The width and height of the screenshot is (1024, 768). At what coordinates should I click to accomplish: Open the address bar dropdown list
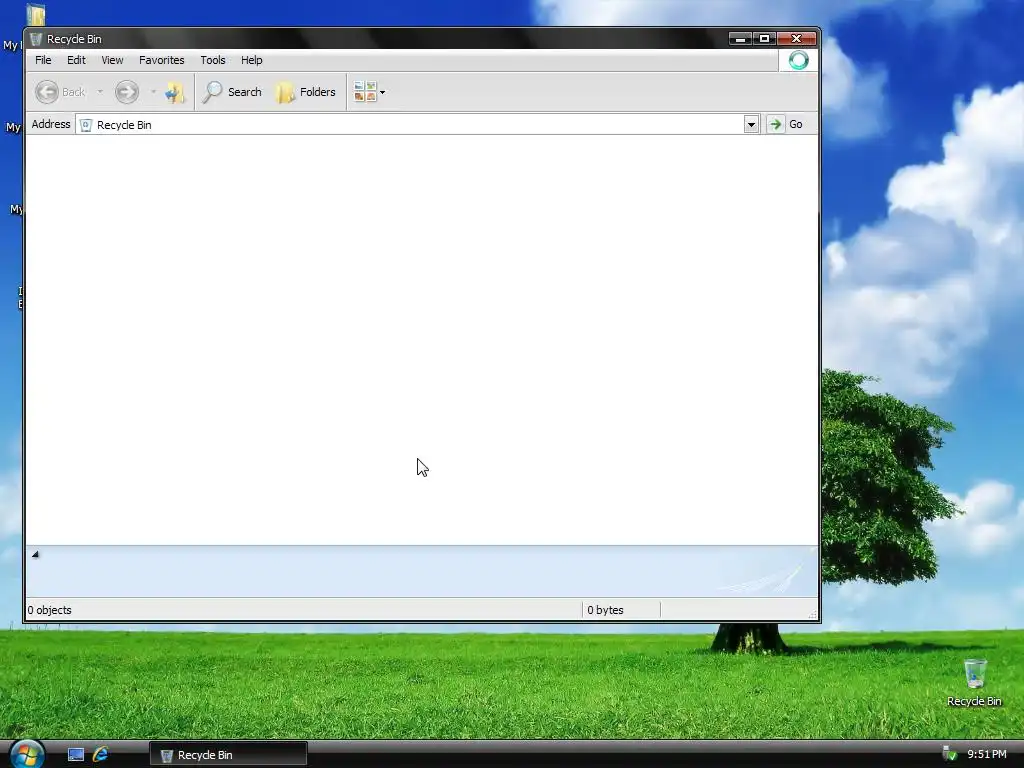pyautogui.click(x=751, y=124)
